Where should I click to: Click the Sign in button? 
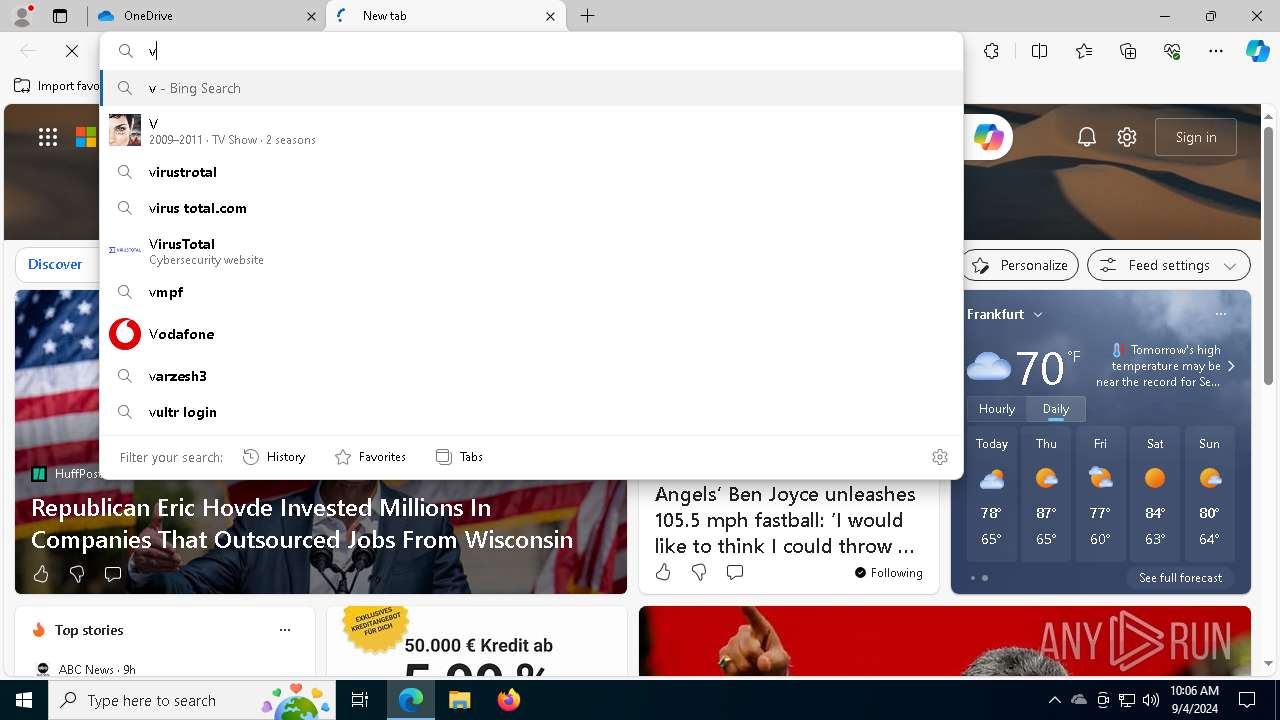(x=1196, y=138)
